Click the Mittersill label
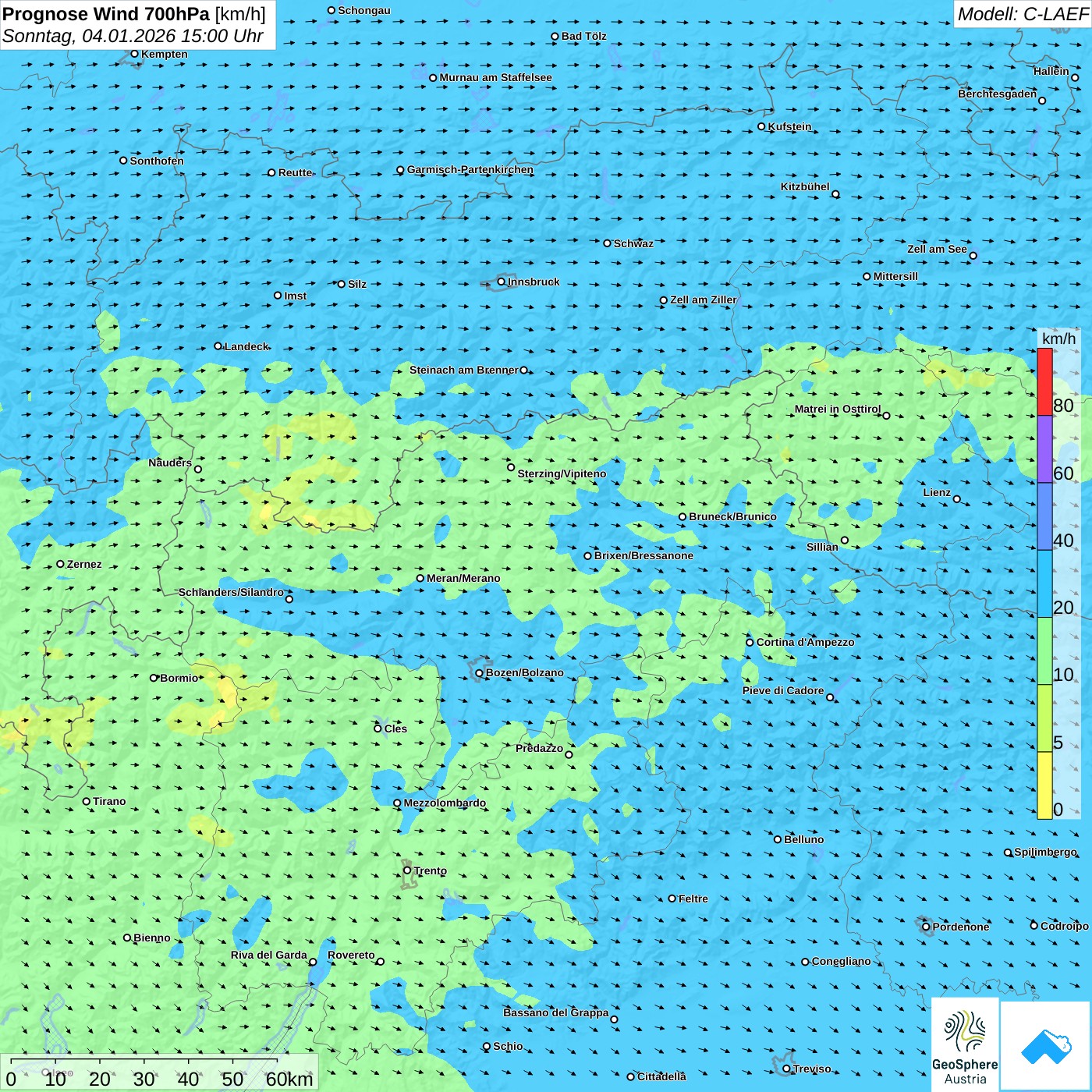Image resolution: width=1092 pixels, height=1092 pixels. (x=895, y=276)
